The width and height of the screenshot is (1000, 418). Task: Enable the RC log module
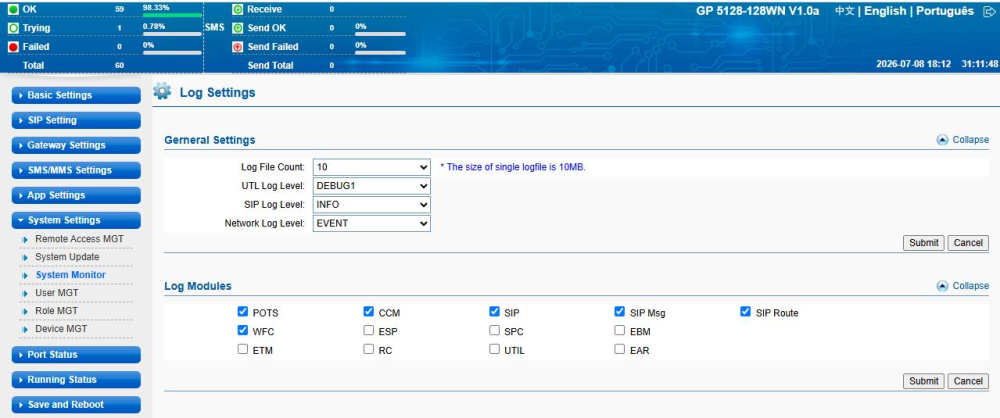pos(369,349)
